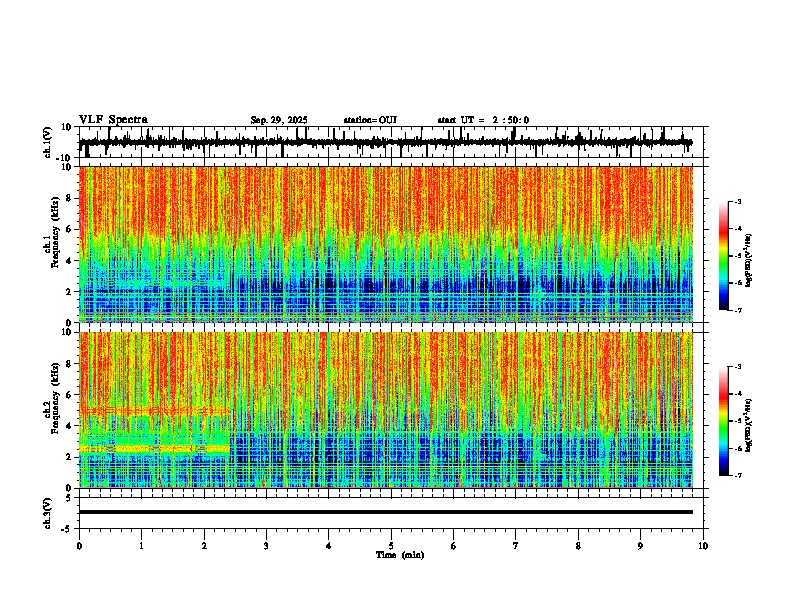792x612 pixels.
Task: Select the date text "Sep. 29, 2025"
Action: pyautogui.click(x=279, y=120)
